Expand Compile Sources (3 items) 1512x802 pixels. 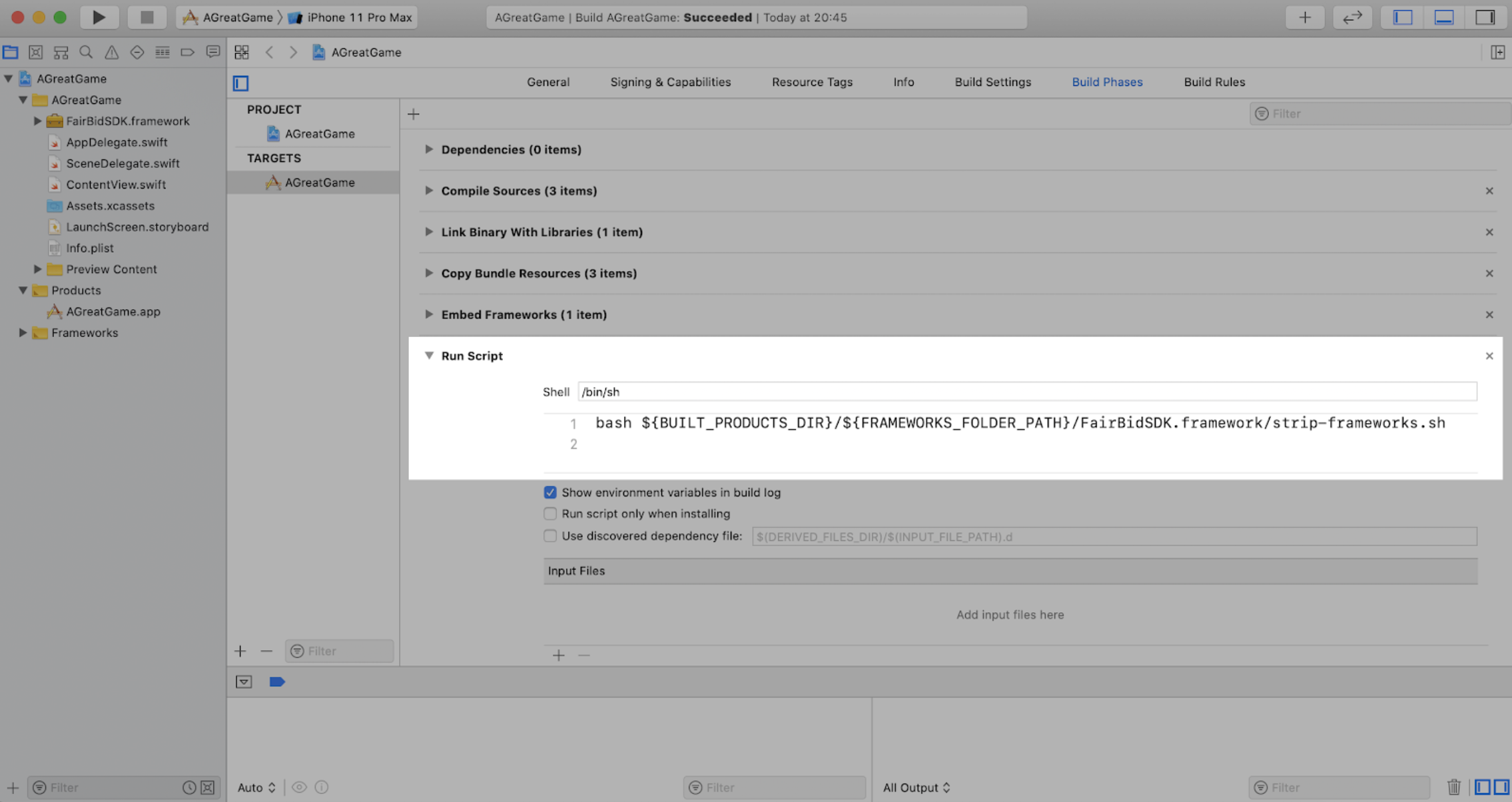click(429, 191)
